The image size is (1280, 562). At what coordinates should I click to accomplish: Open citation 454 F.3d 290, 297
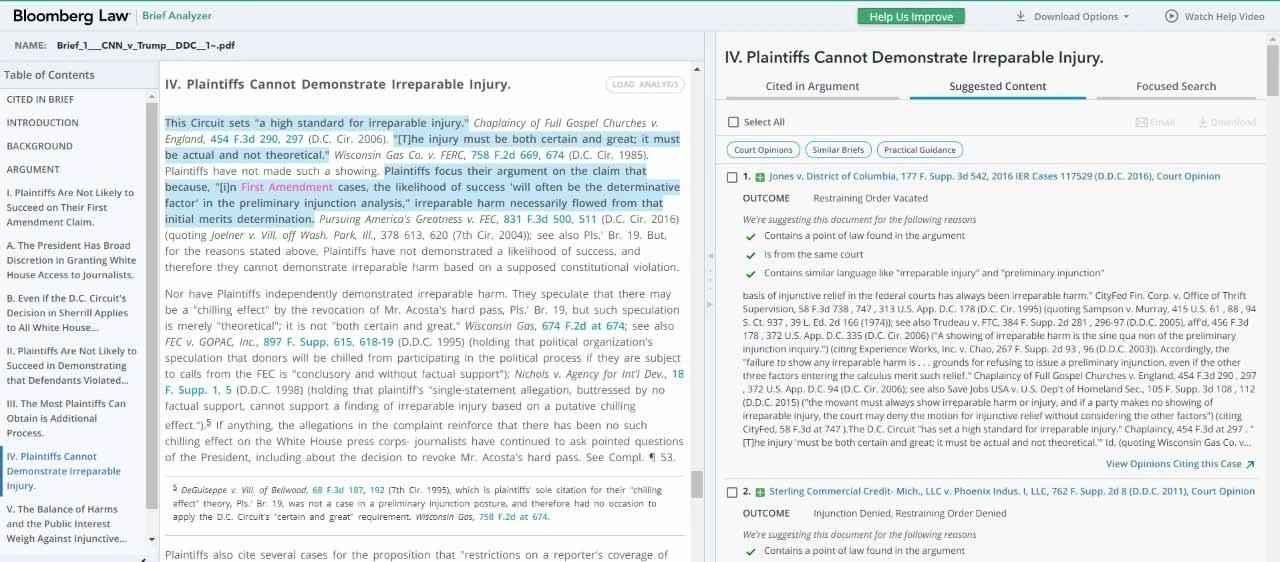tap(257, 139)
